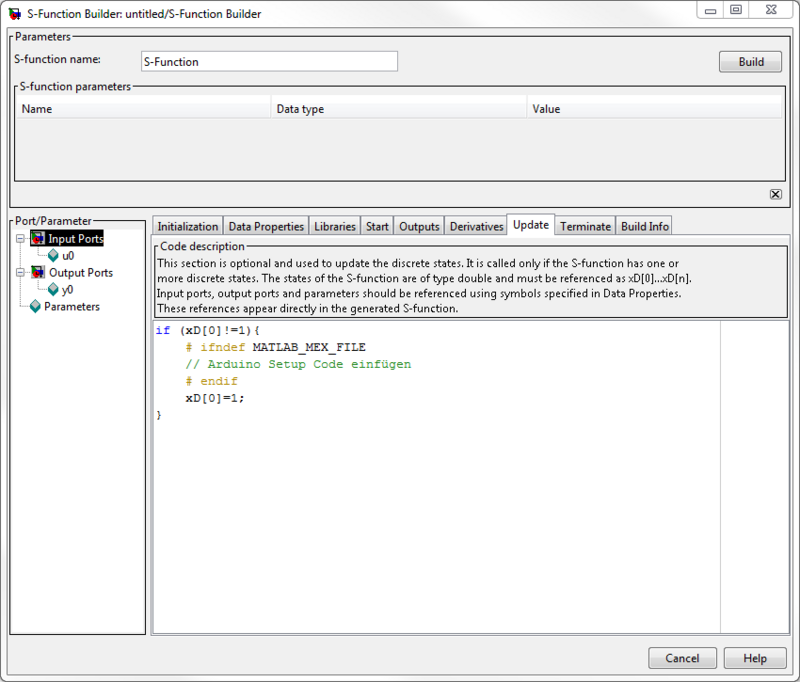The image size is (800, 682).
Task: Click the Parameters diamond icon in tree
Action: point(36,307)
